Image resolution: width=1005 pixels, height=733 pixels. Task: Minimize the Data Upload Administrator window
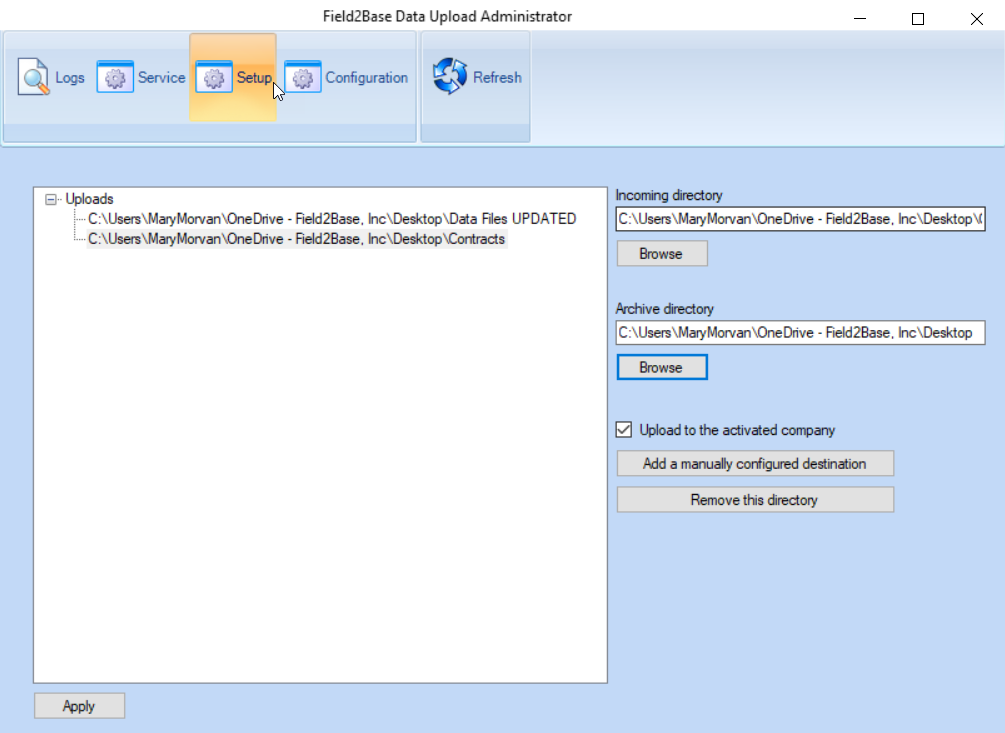pyautogui.click(x=860, y=19)
